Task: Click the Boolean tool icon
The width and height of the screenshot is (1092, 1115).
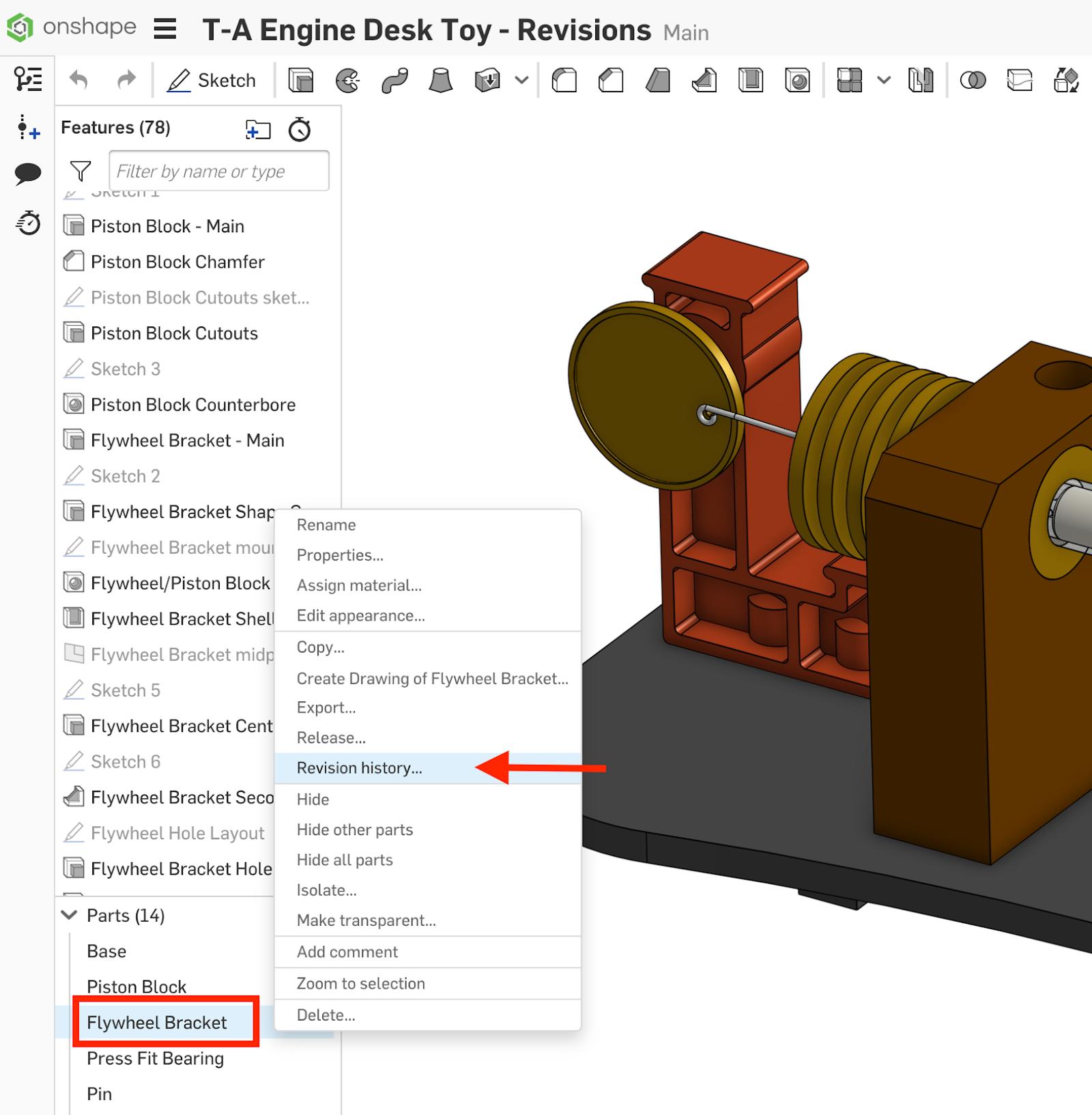Action: click(973, 81)
